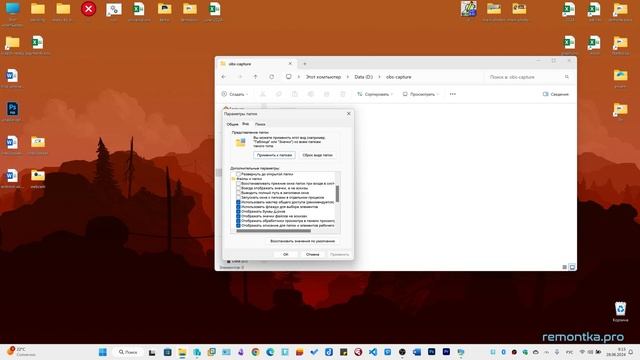Screen dimensions: 640x360
Task: Close the Параметры папок dialog
Action: [349, 113]
